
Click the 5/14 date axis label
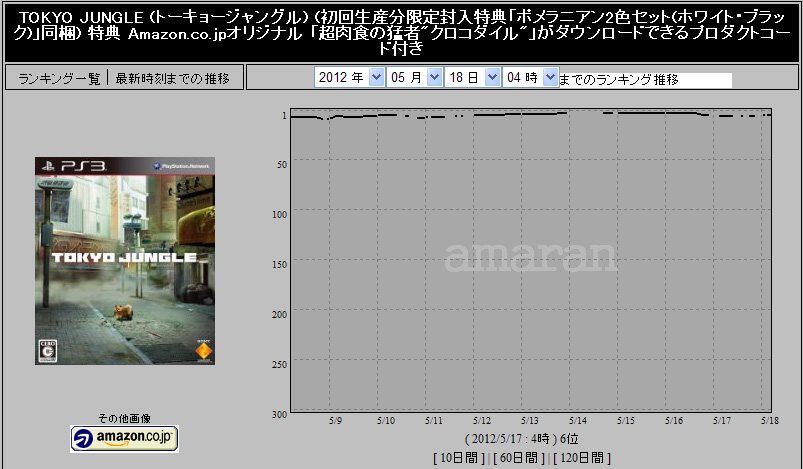[x=578, y=420]
